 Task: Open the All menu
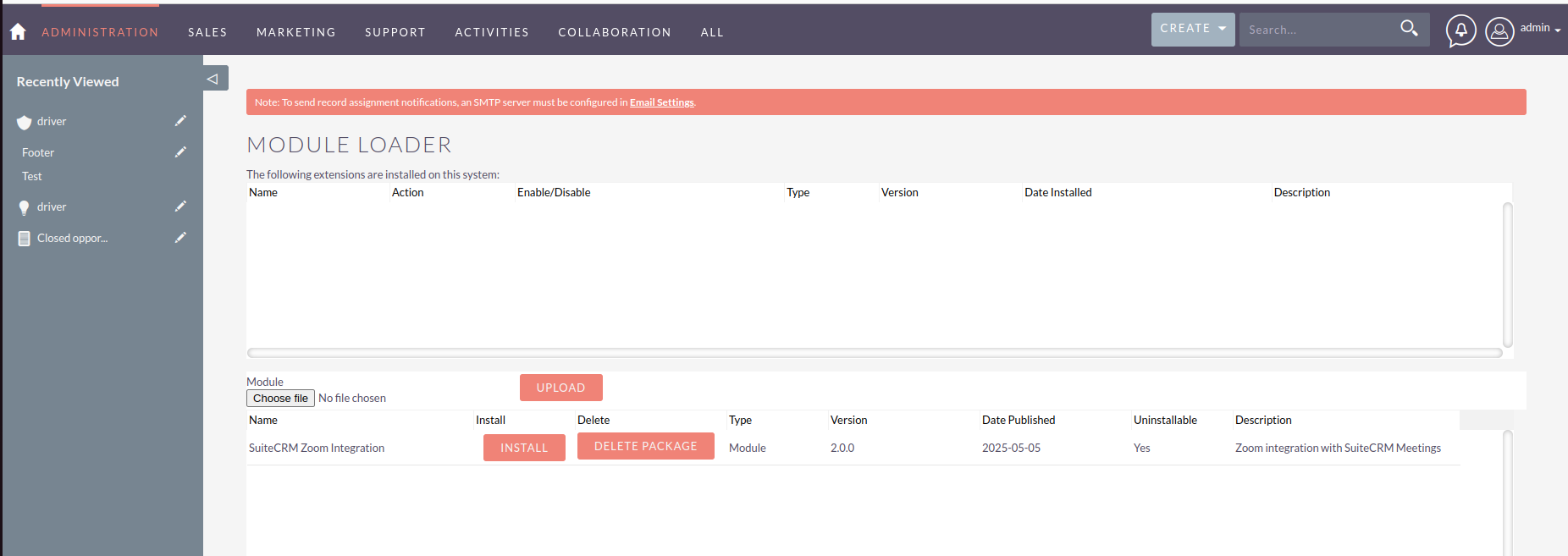712,32
